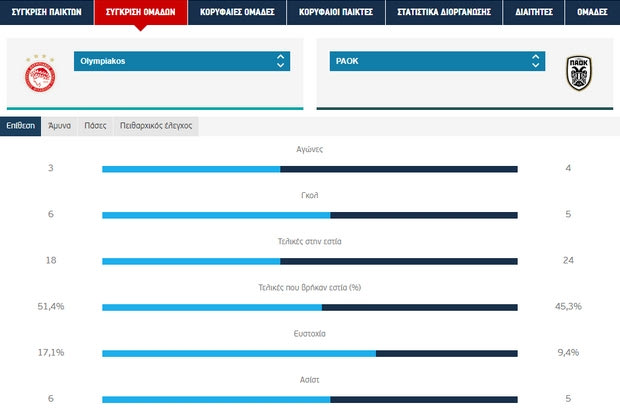Click the Olympiakos team crest logo
The width and height of the screenshot is (620, 415).
tap(40, 73)
